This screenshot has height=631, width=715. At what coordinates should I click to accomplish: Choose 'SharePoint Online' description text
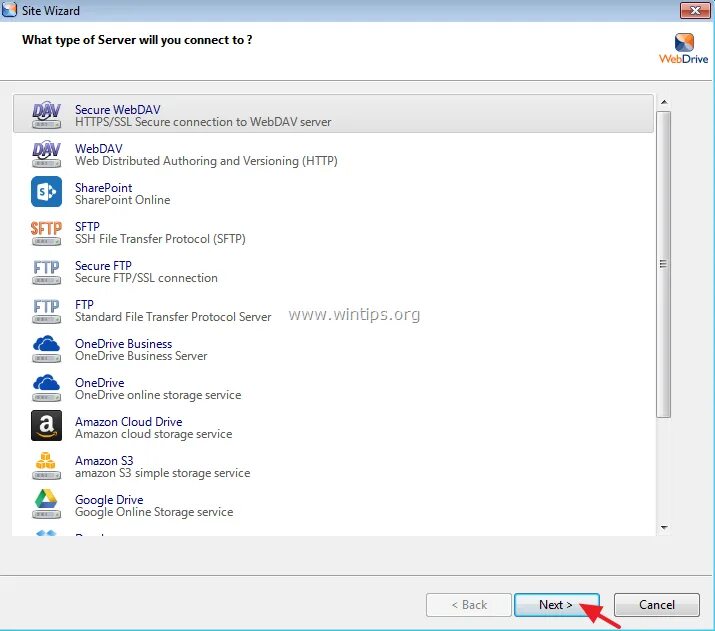(123, 200)
